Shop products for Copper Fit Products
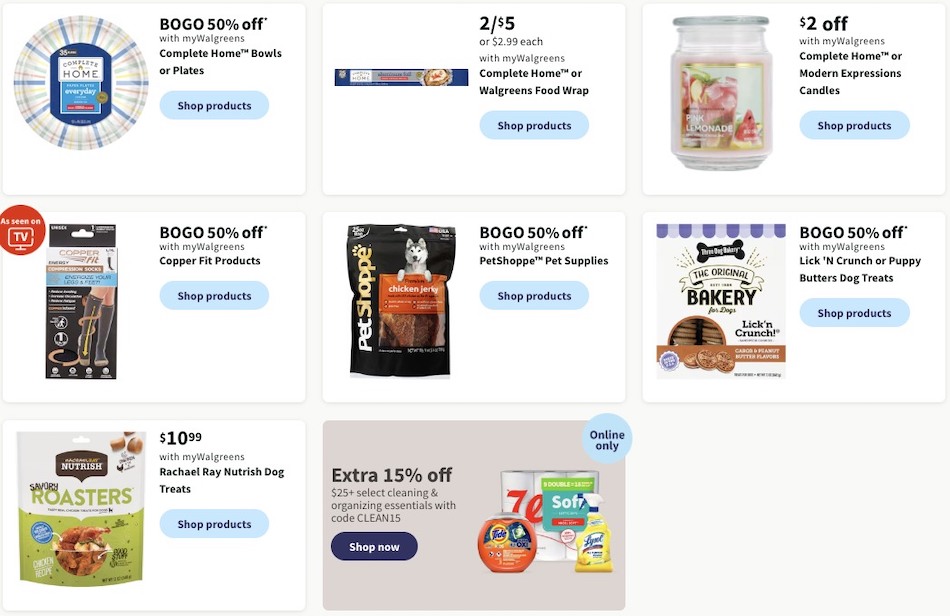This screenshot has height=616, width=950. (213, 295)
